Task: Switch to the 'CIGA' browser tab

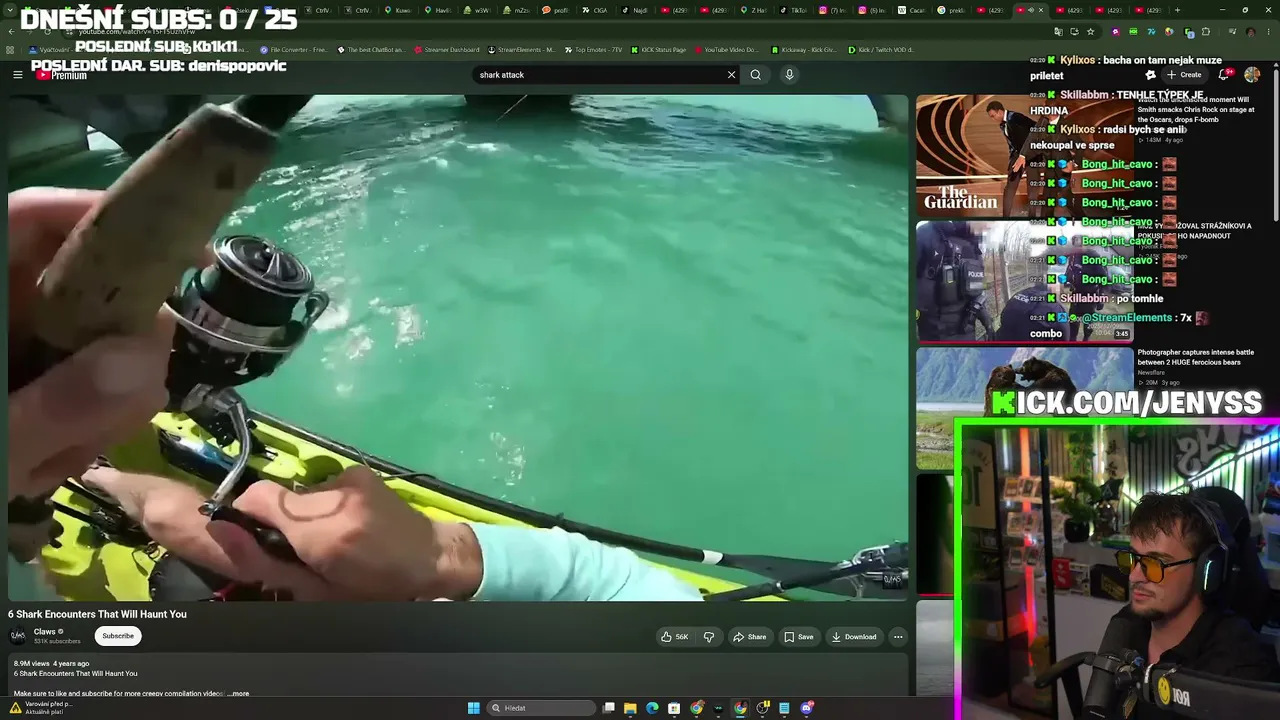Action: point(595,10)
